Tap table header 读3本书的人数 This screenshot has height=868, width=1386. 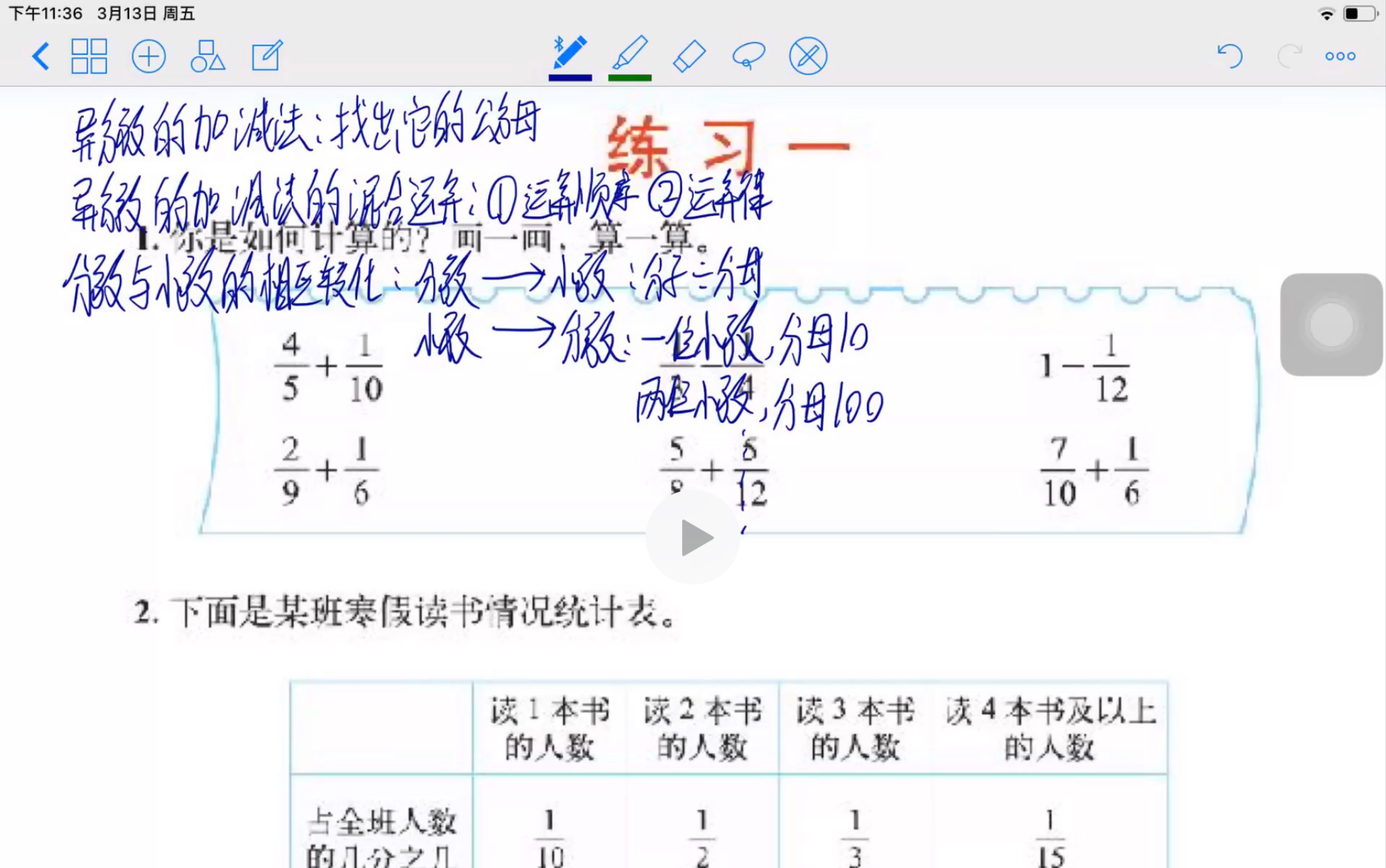click(x=855, y=728)
